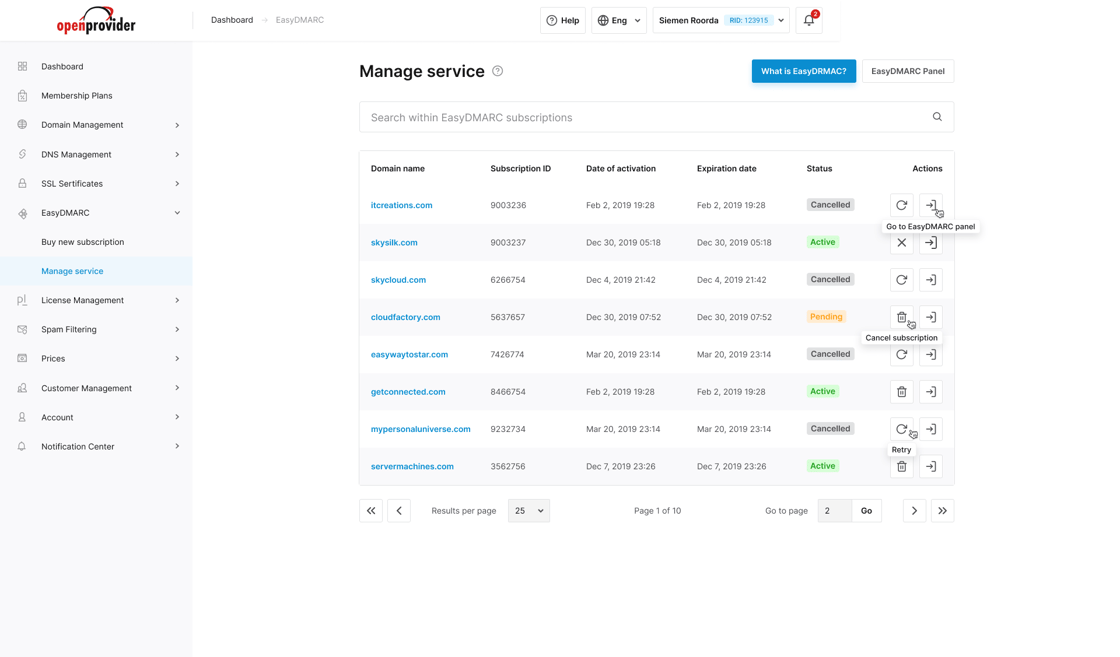1120x657 pixels.
Task: Click the notification bell icon
Action: (x=809, y=20)
